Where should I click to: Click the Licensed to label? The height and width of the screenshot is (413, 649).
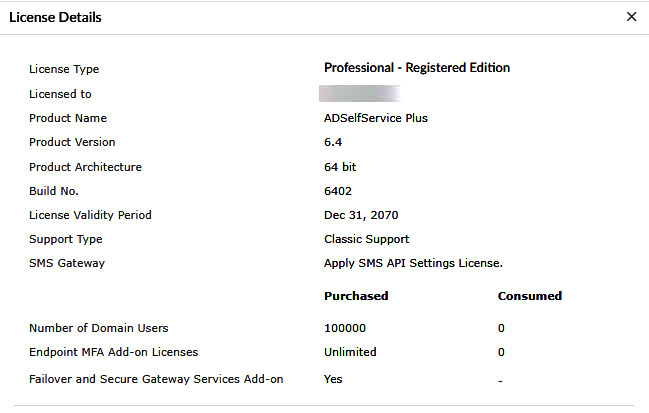click(60, 94)
